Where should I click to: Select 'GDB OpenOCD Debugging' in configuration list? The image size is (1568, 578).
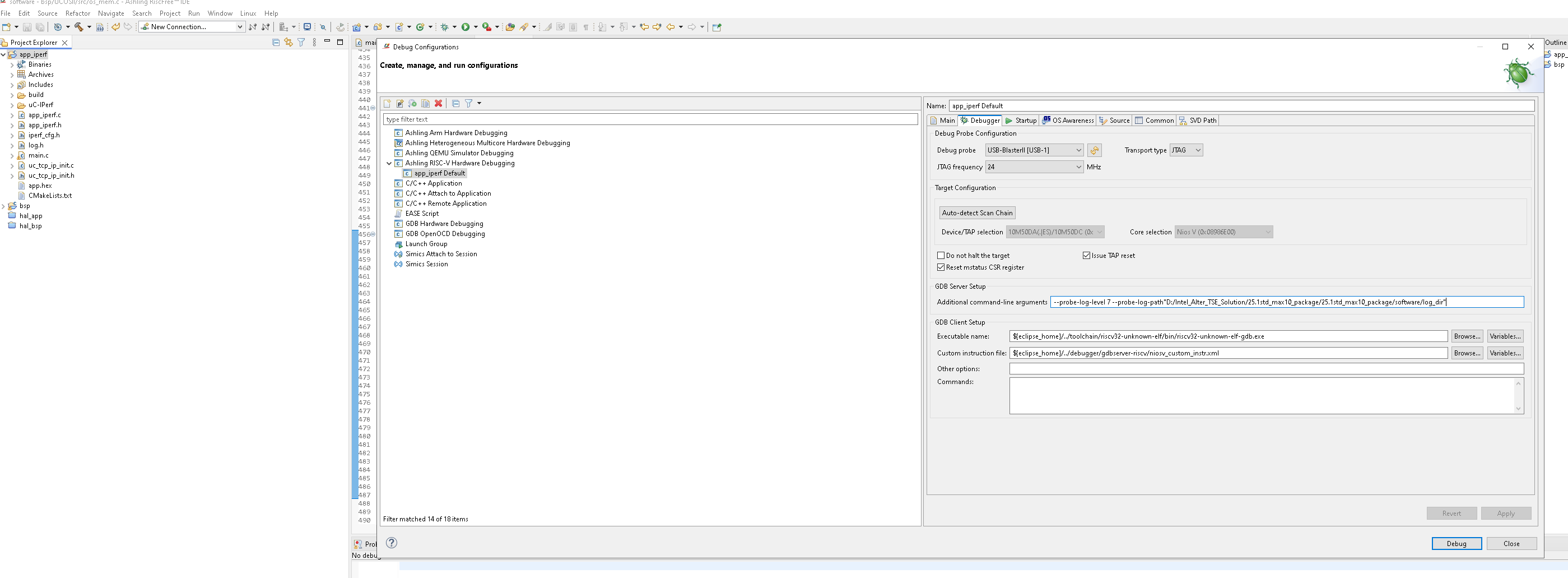pyautogui.click(x=445, y=234)
